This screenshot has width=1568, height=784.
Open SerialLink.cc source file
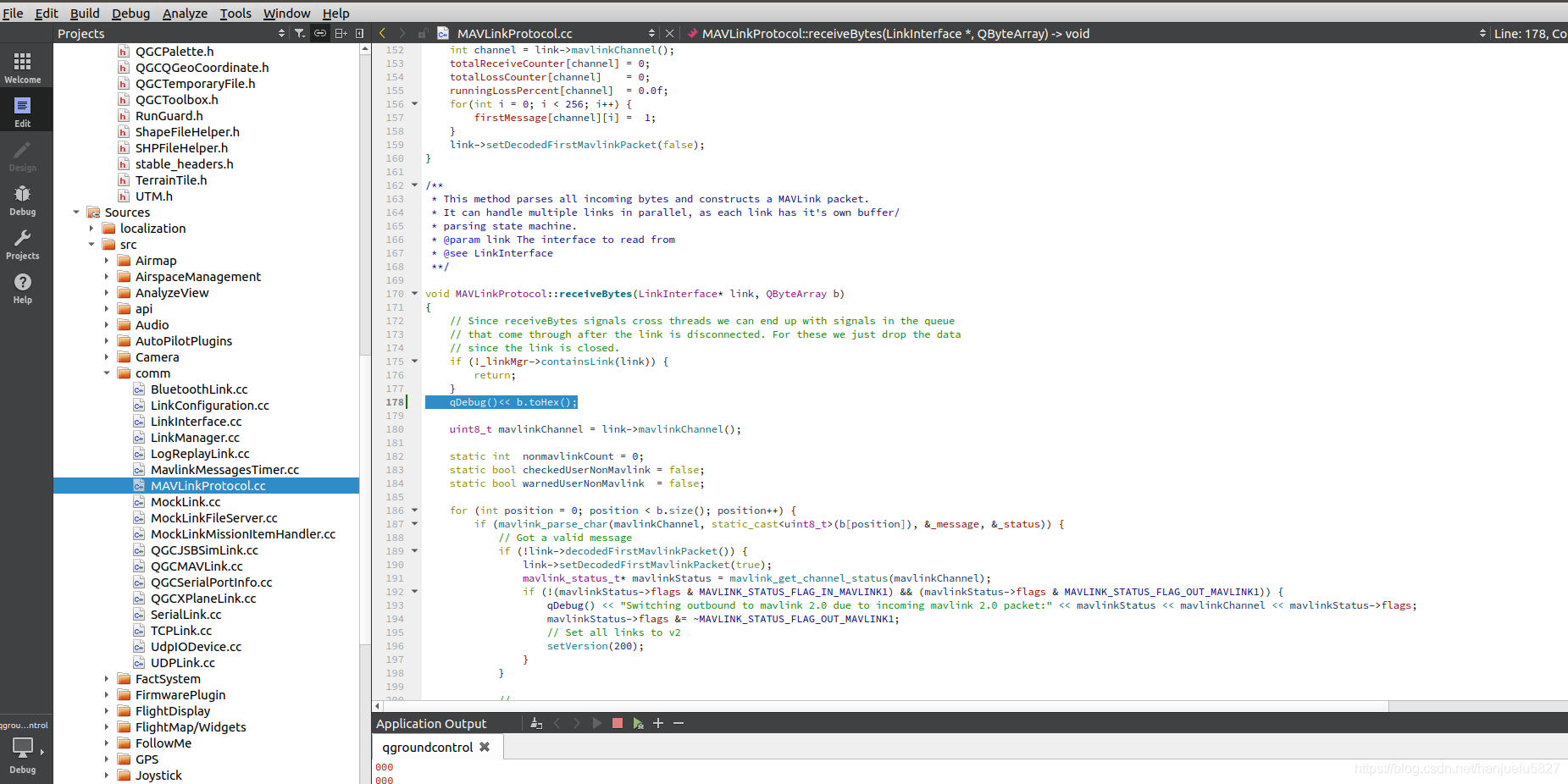click(186, 615)
